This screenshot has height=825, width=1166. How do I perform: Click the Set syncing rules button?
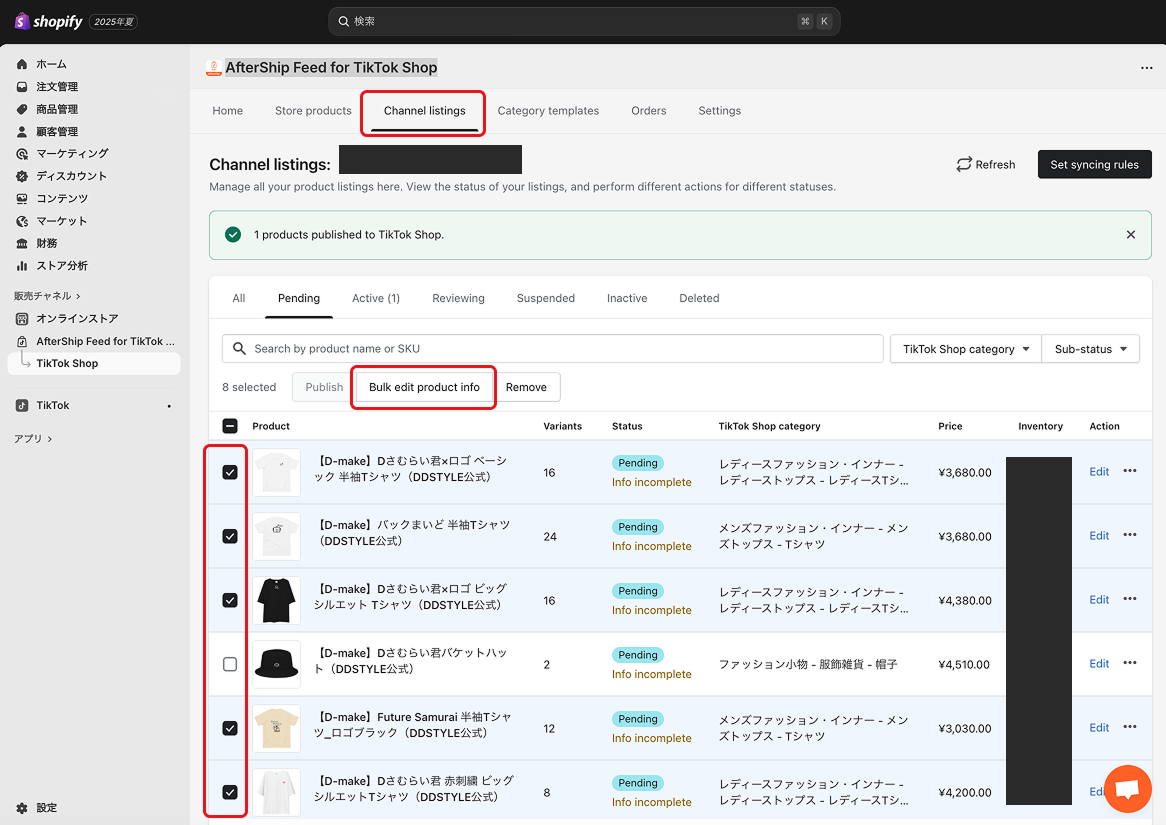tap(1094, 165)
